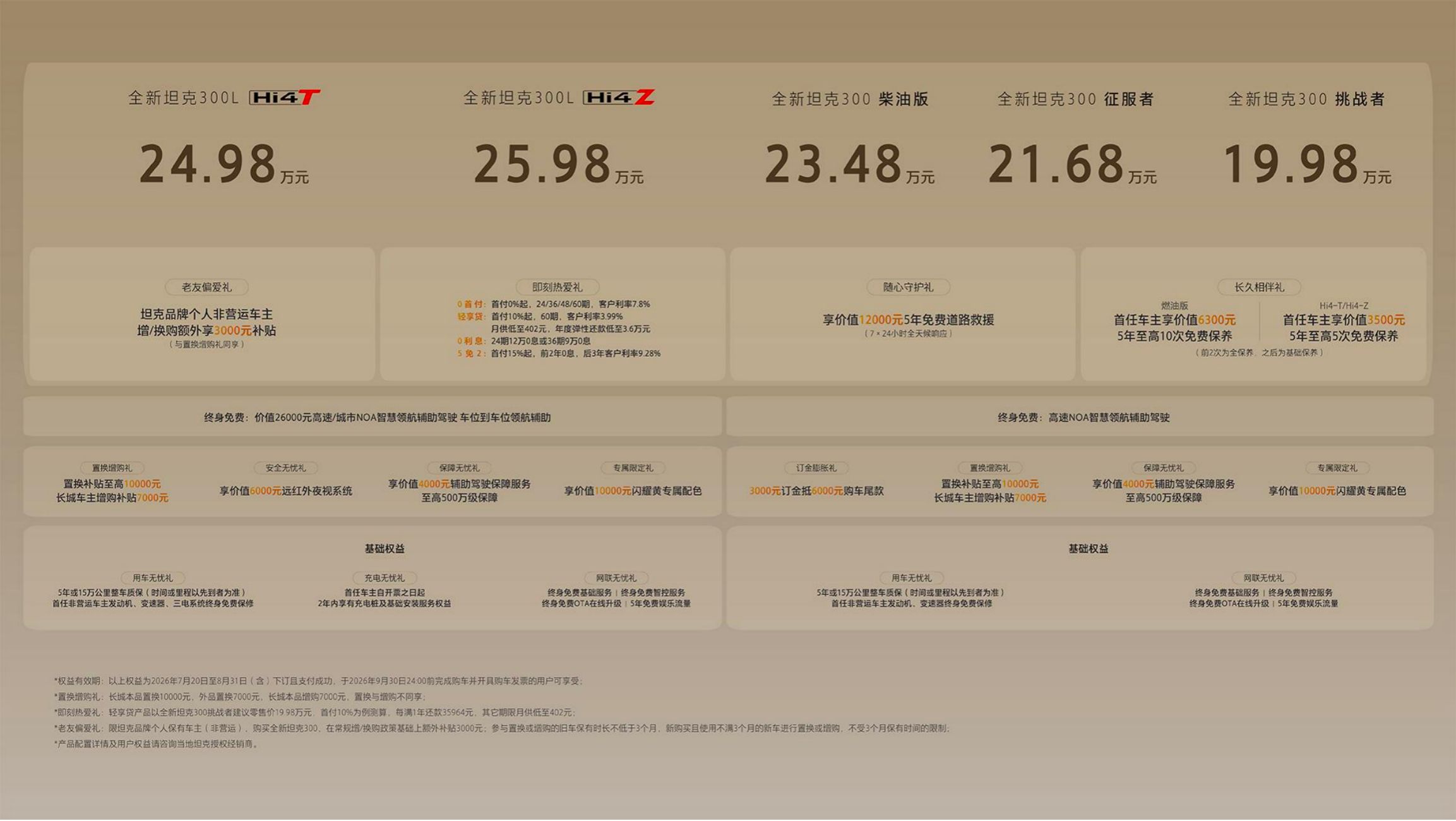Select the 全新坦克300 挑战者 title

[1306, 99]
